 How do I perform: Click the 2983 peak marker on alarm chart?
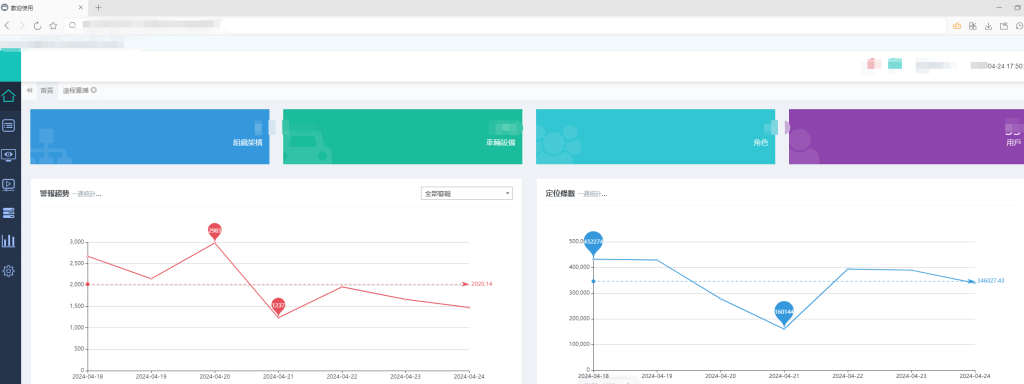coord(215,231)
